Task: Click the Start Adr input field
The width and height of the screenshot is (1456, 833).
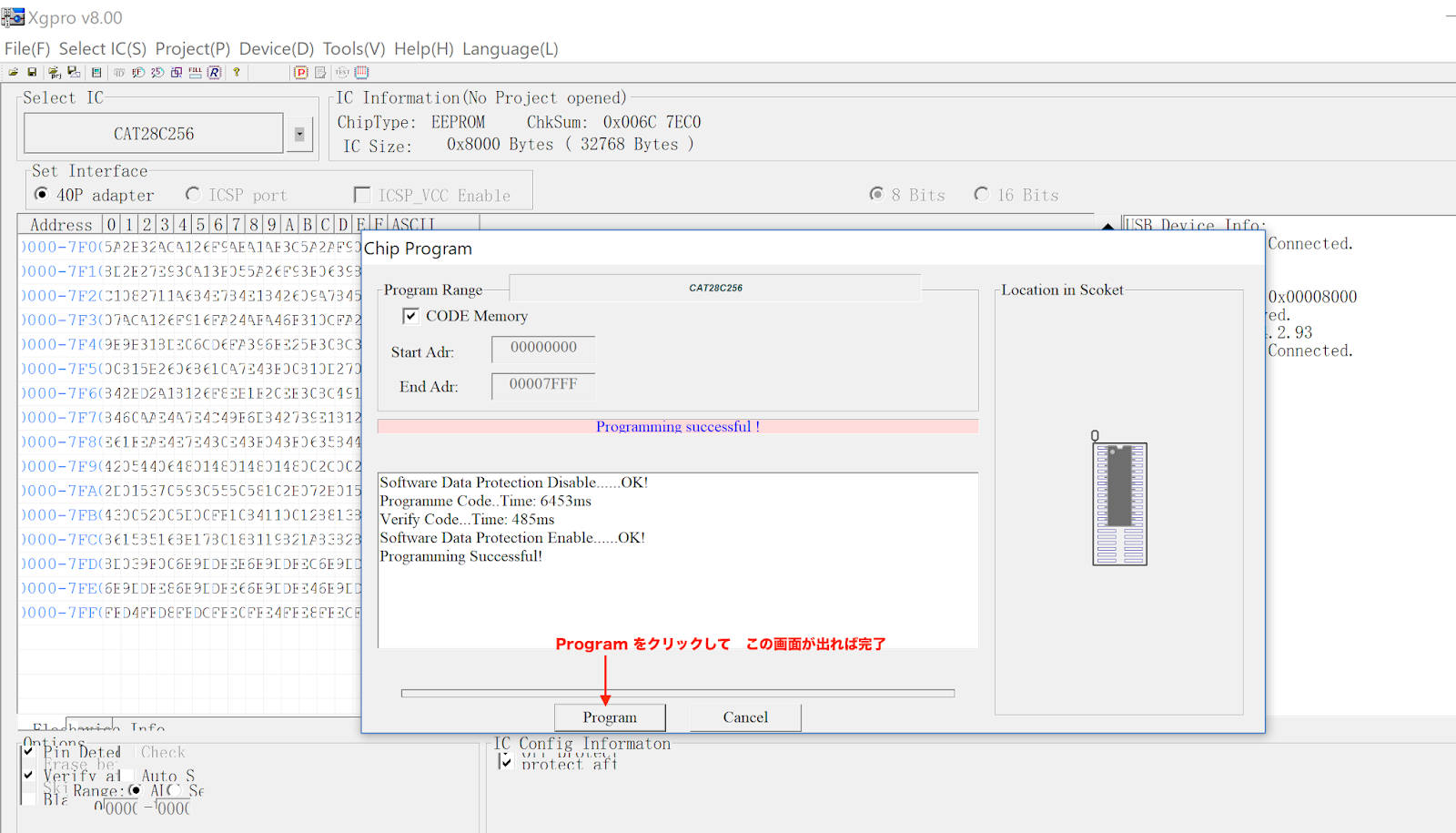Action: coord(542,349)
